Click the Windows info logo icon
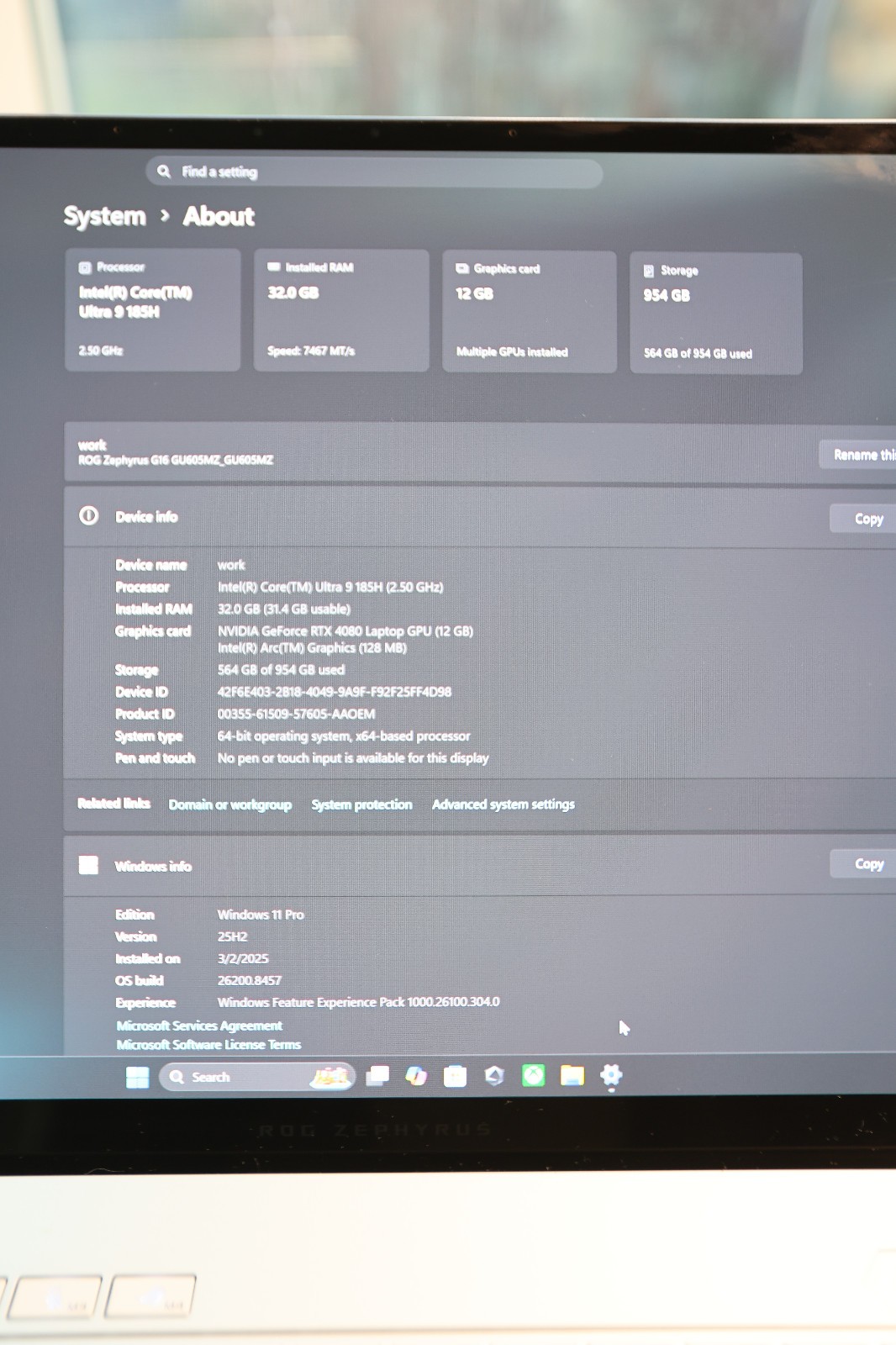 pyautogui.click(x=89, y=865)
